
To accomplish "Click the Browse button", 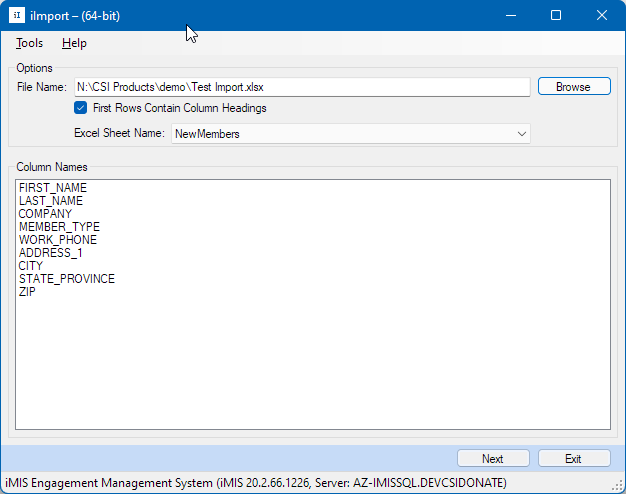I will click(x=573, y=87).
